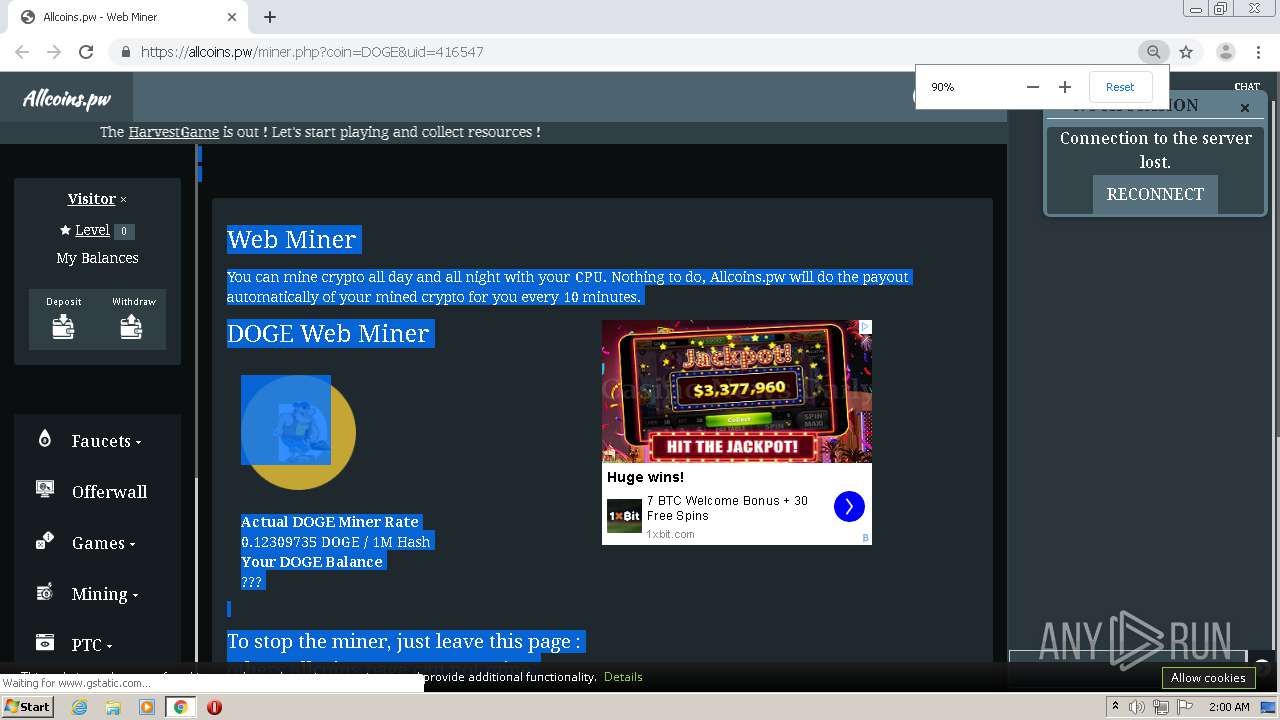Open the Level link
This screenshot has width=1280, height=720.
pyautogui.click(x=92, y=230)
